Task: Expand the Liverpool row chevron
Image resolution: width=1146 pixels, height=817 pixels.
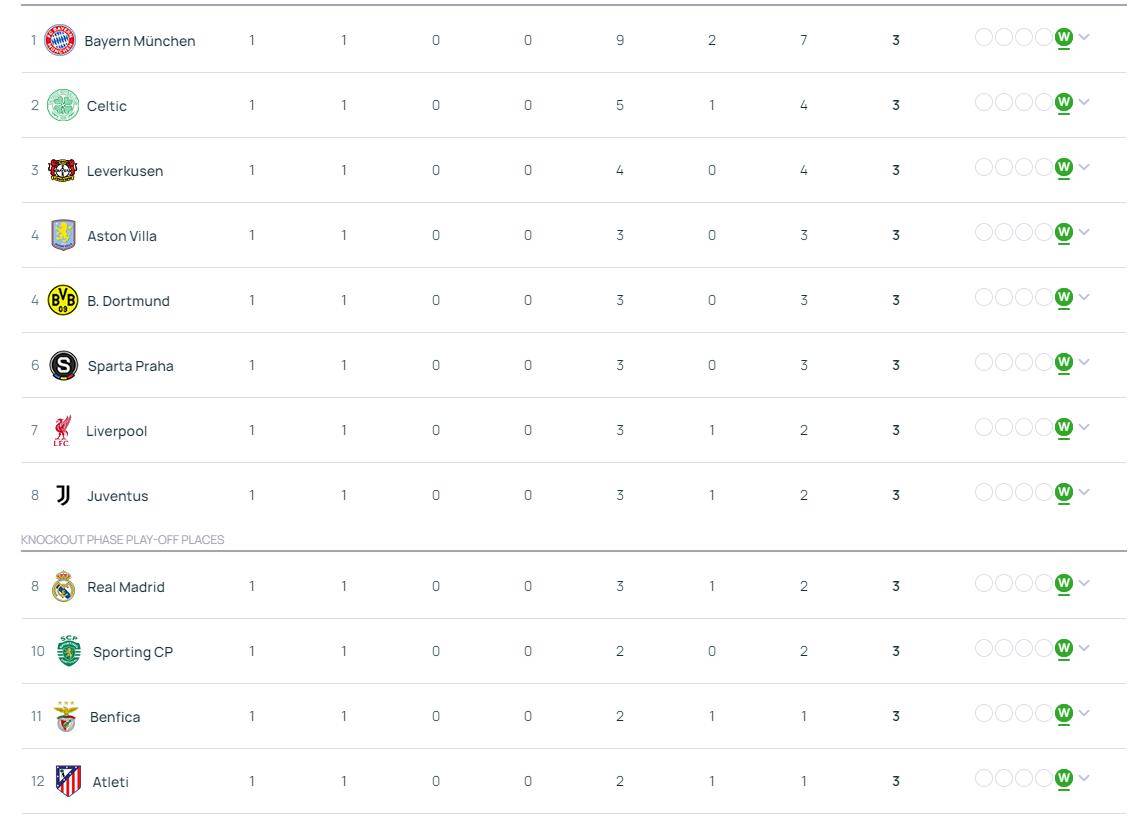Action: pyautogui.click(x=1084, y=428)
